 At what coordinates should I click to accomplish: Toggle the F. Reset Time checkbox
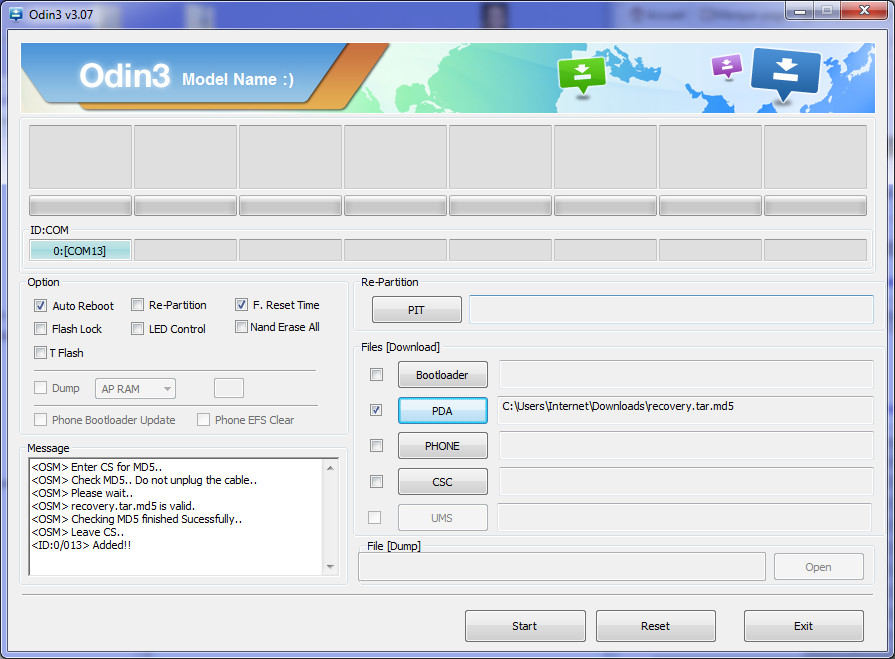[241, 305]
